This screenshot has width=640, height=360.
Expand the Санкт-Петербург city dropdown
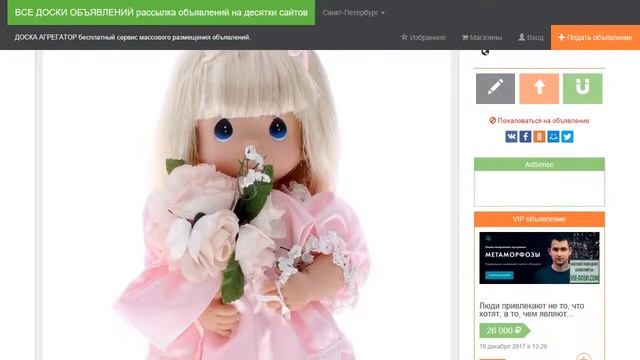coord(353,13)
